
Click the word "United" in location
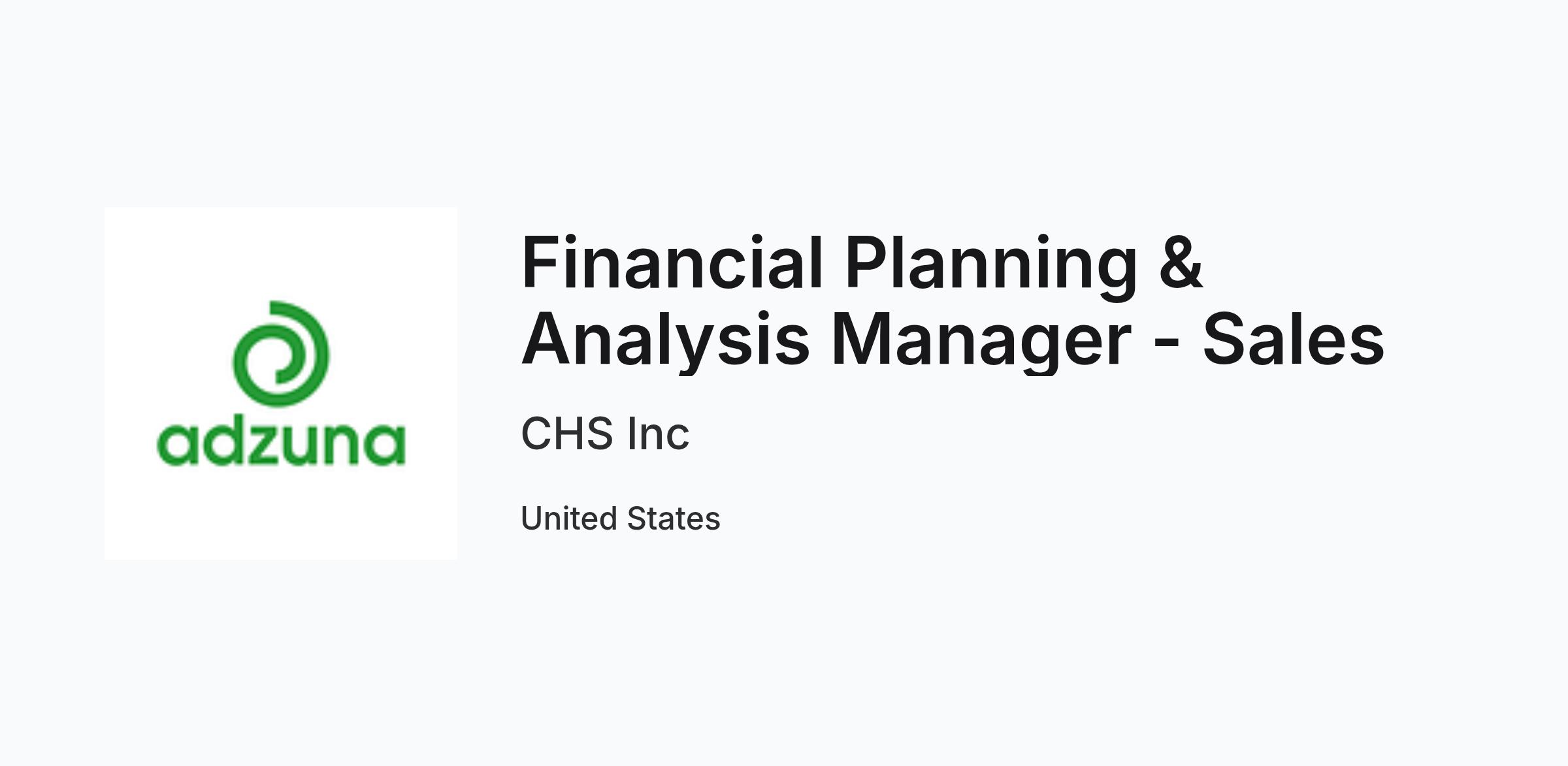coord(569,519)
